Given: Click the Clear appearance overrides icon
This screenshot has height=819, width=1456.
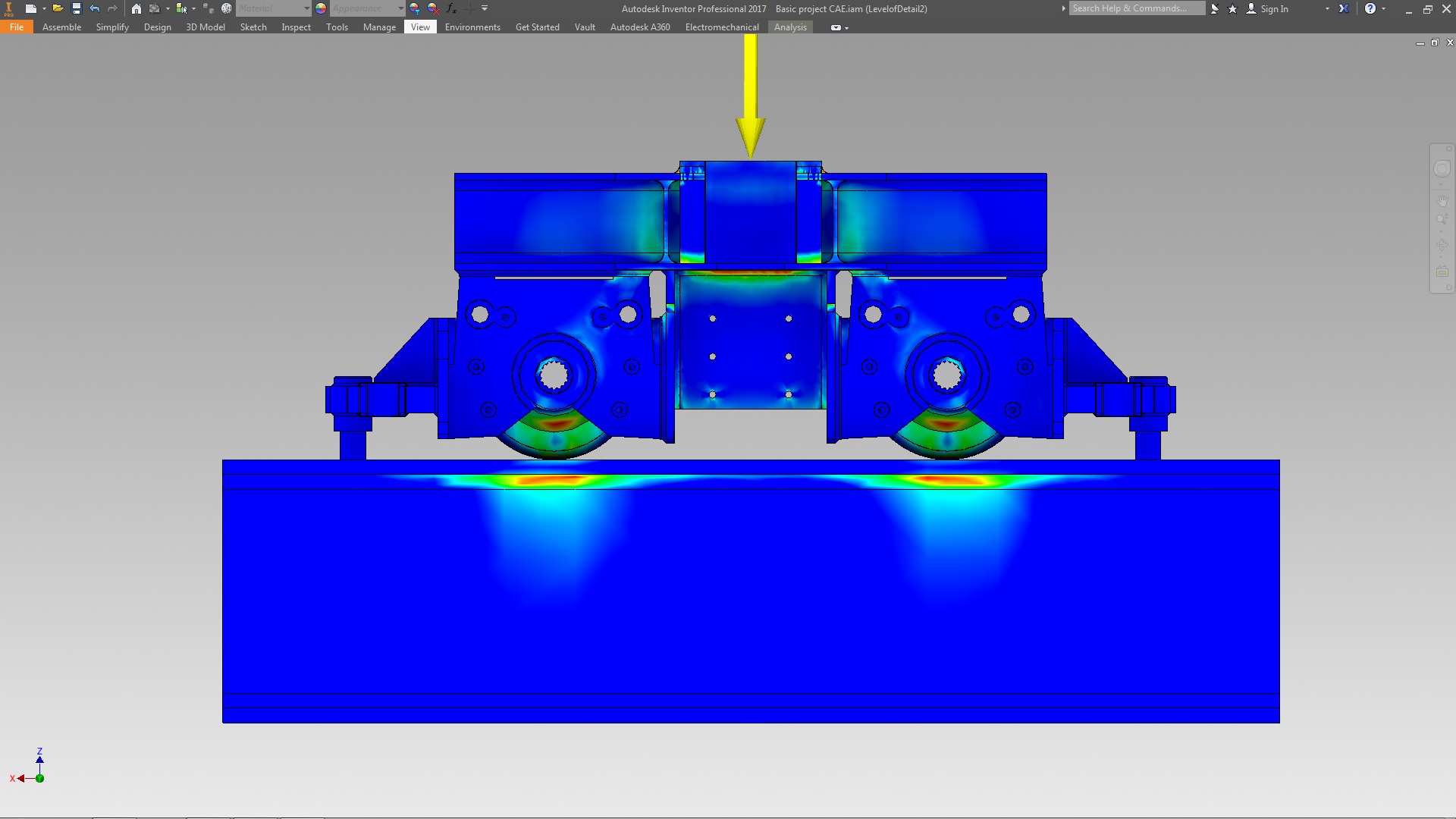Looking at the screenshot, I should [x=433, y=8].
